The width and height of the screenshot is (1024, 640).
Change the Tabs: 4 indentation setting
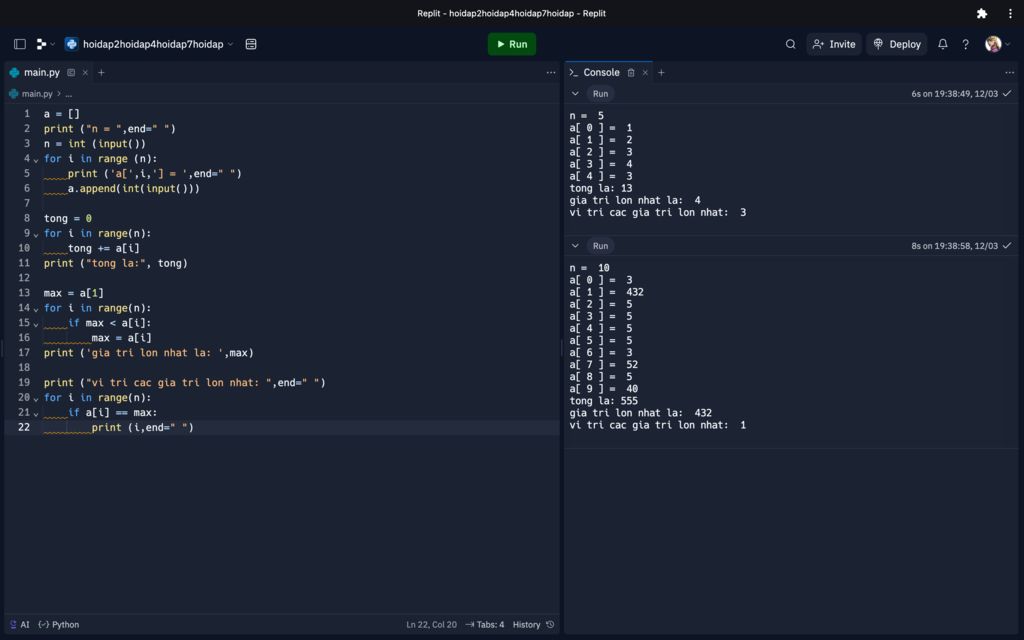(x=486, y=624)
